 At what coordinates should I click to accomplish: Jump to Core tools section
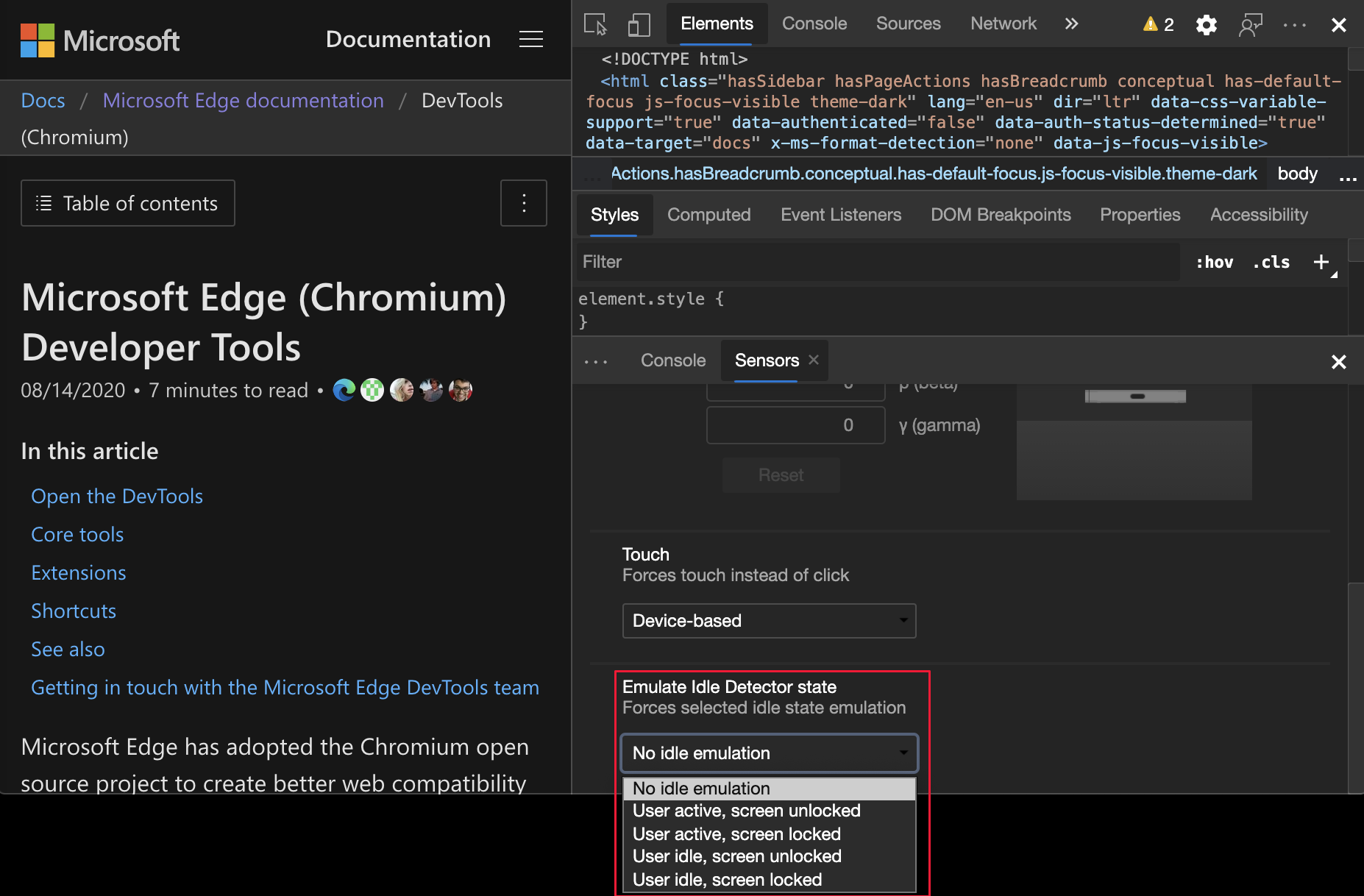tap(77, 534)
